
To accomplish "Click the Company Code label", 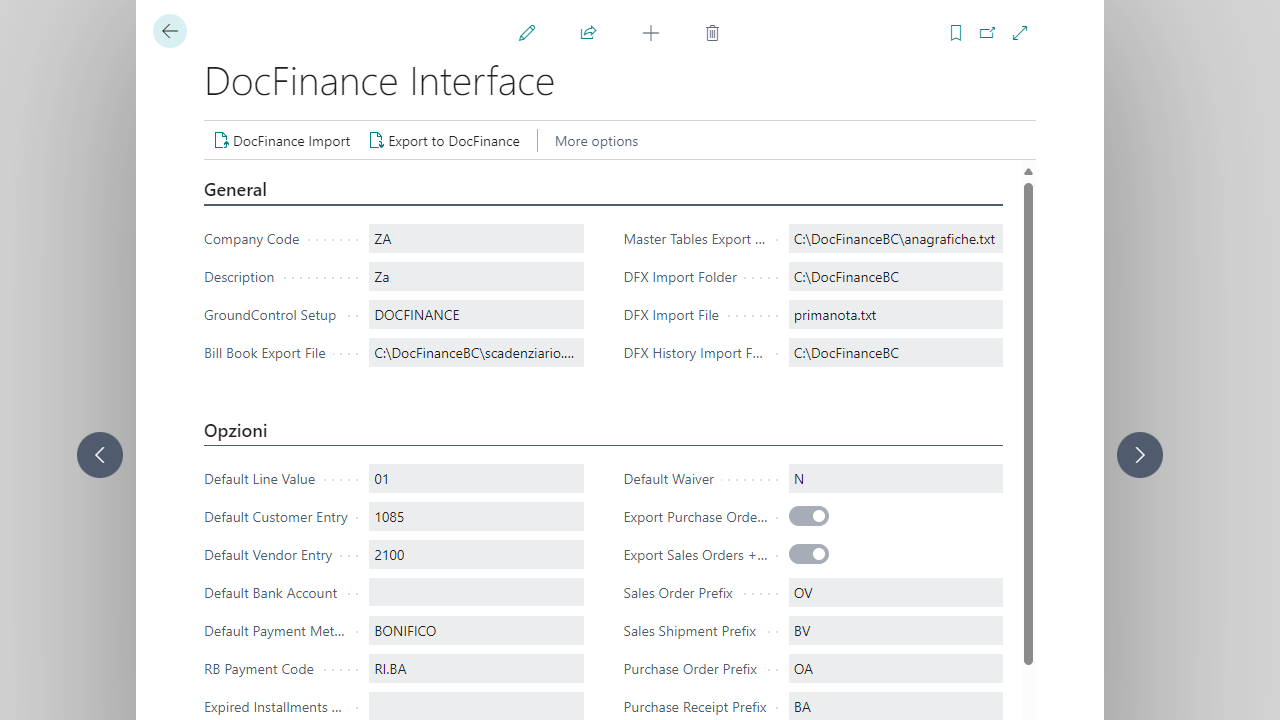I will [x=252, y=239].
